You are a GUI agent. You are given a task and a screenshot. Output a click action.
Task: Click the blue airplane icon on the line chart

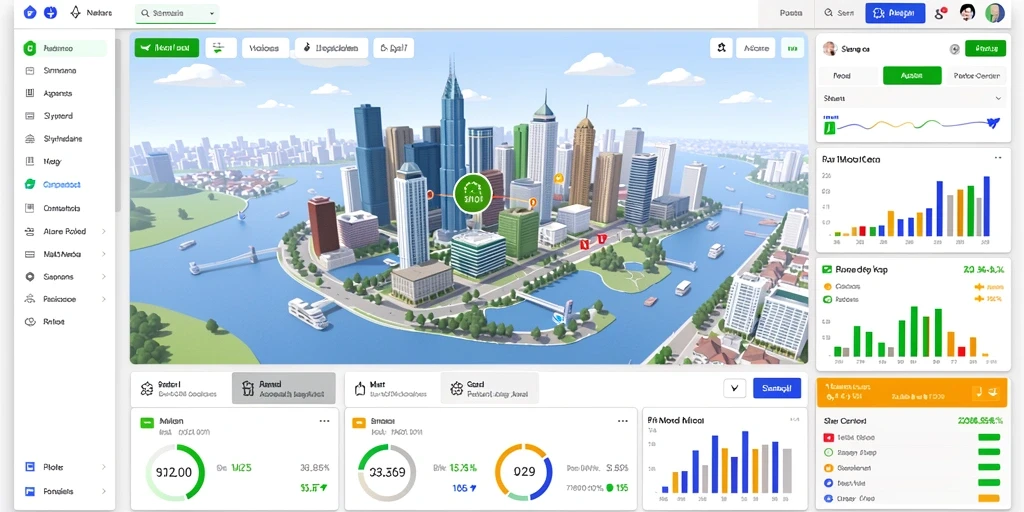(993, 121)
